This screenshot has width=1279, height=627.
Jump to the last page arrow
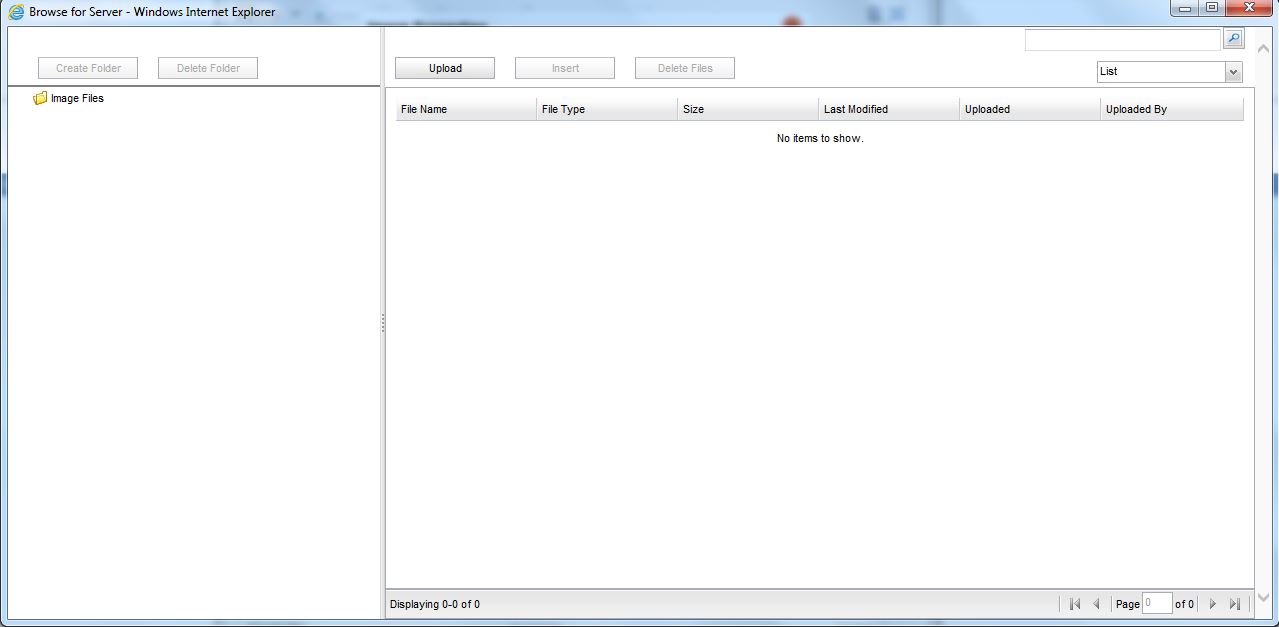coord(1235,604)
